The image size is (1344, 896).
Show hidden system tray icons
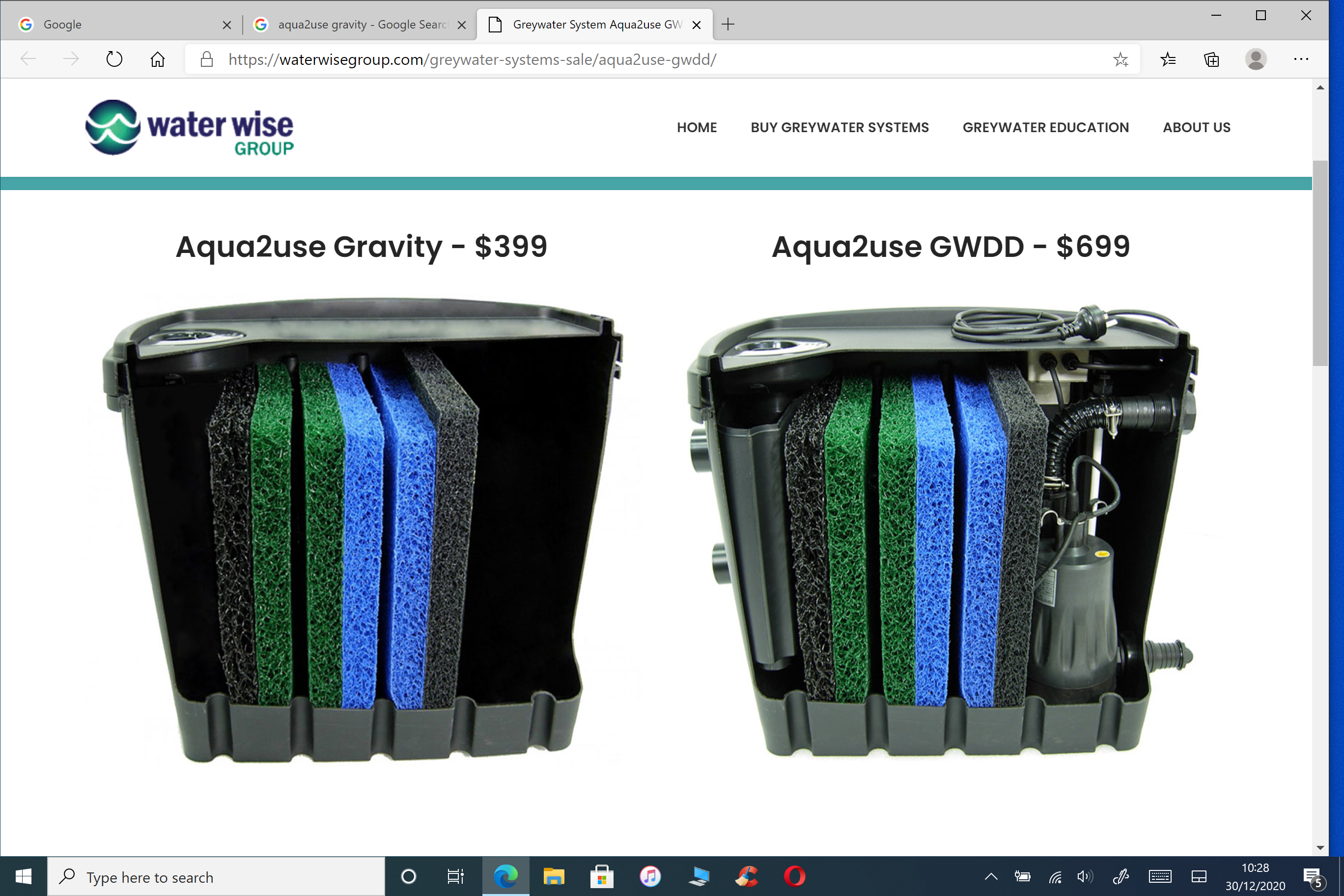[x=991, y=876]
